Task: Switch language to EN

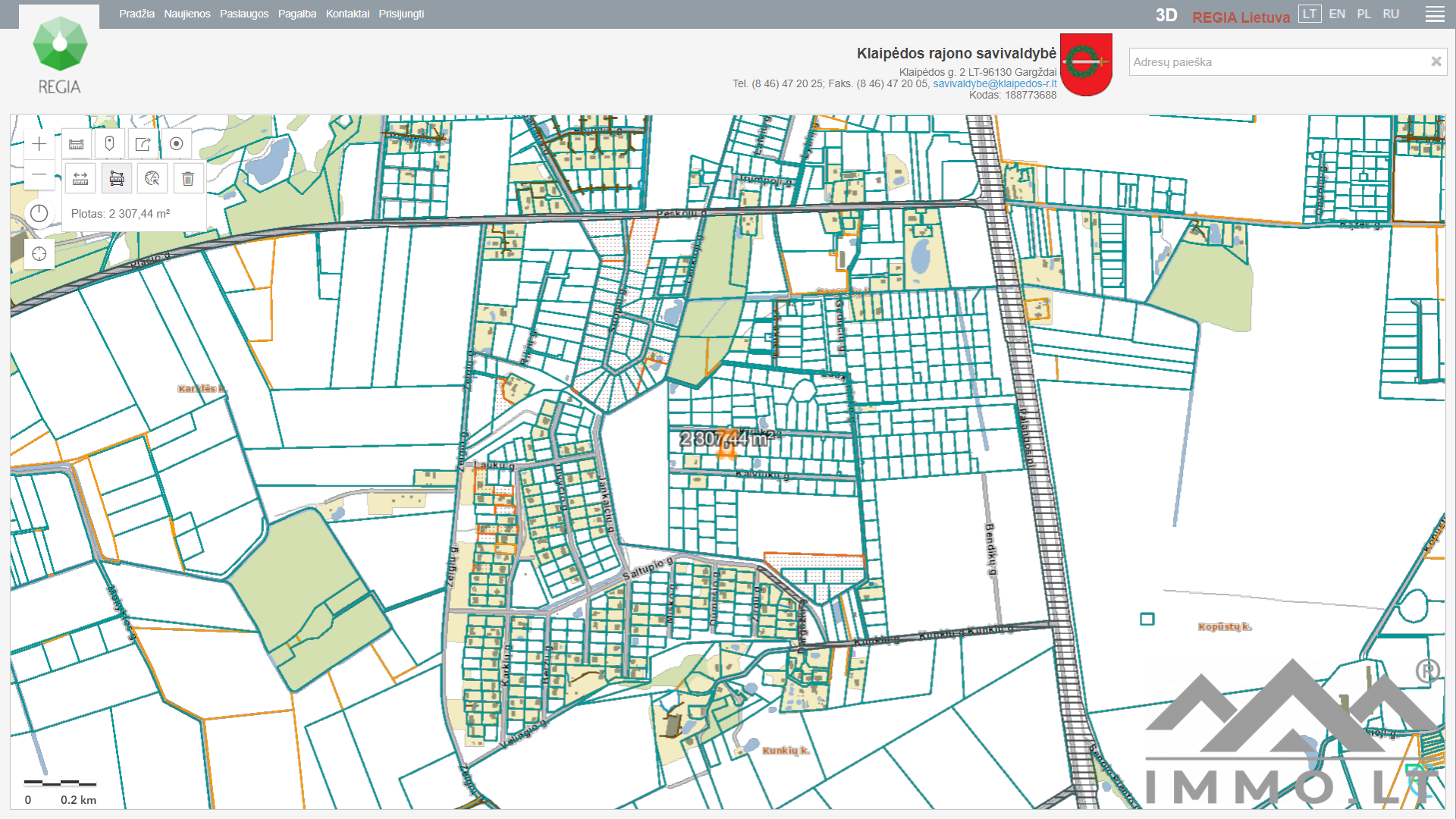Action: [1337, 14]
